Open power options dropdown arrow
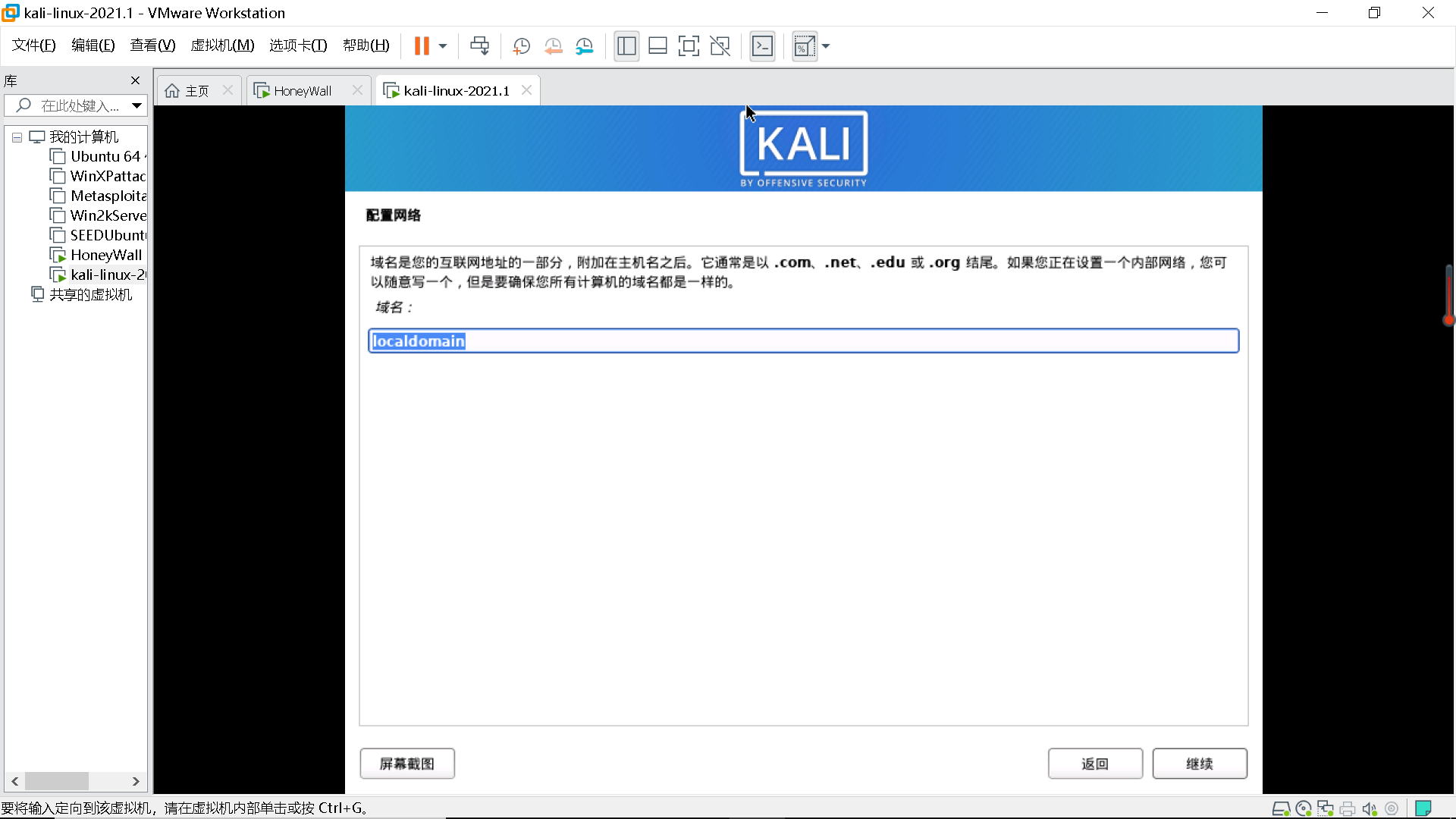The image size is (1456, 819). 443,46
